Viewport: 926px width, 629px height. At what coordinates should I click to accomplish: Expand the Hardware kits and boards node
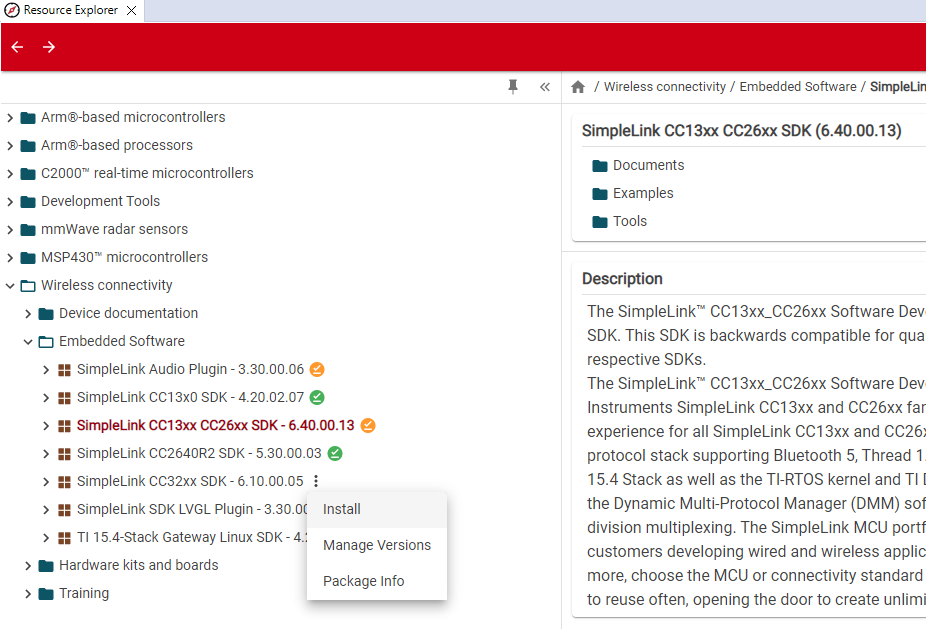point(28,565)
